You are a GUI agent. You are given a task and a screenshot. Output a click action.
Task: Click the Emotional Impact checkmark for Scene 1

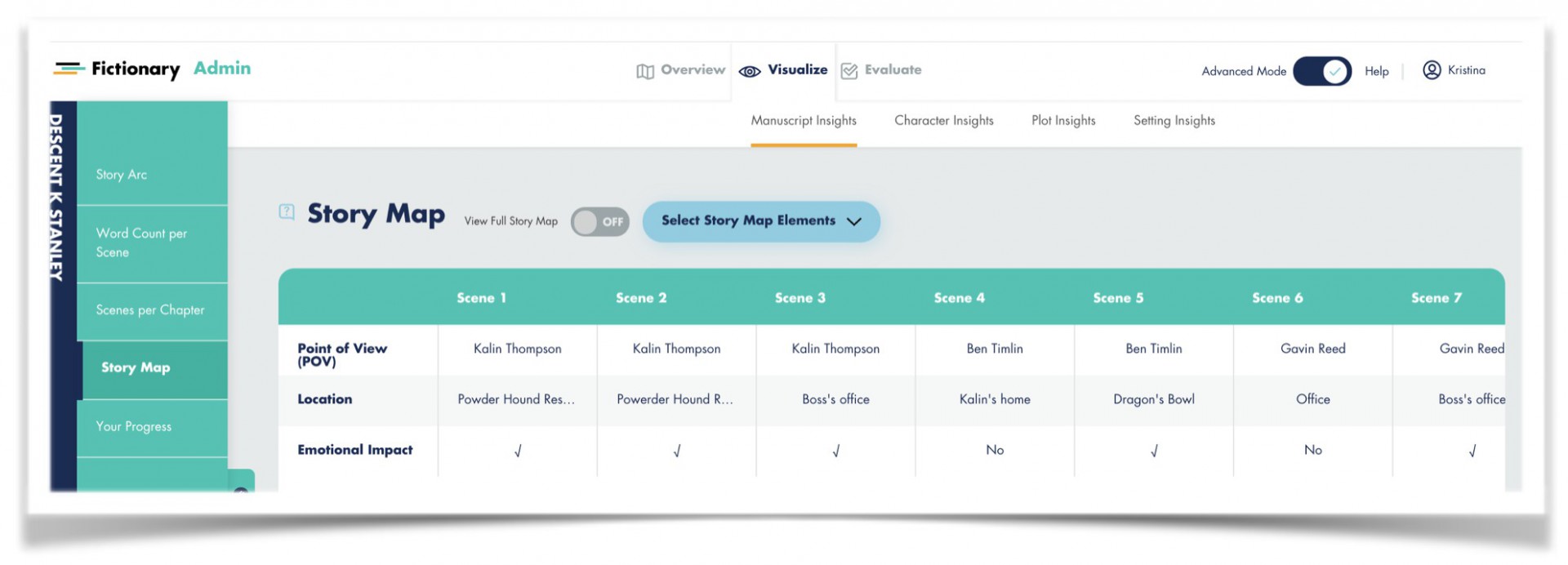pyautogui.click(x=518, y=451)
